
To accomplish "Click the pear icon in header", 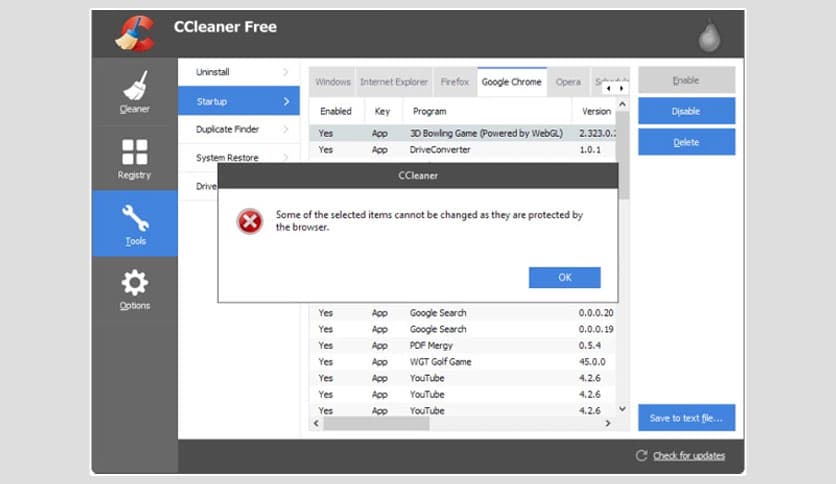I will (x=711, y=36).
